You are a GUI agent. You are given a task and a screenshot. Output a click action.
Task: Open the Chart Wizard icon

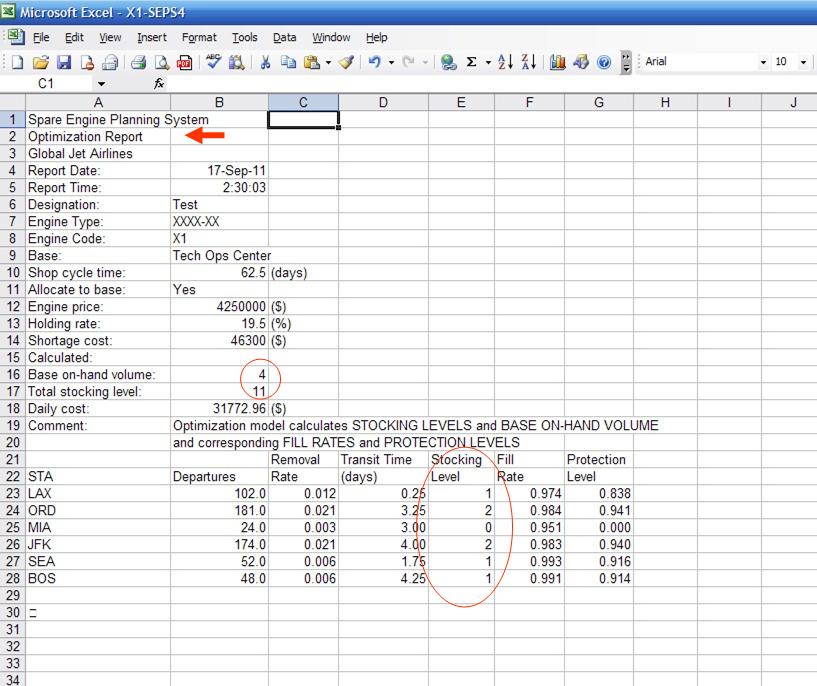(558, 62)
